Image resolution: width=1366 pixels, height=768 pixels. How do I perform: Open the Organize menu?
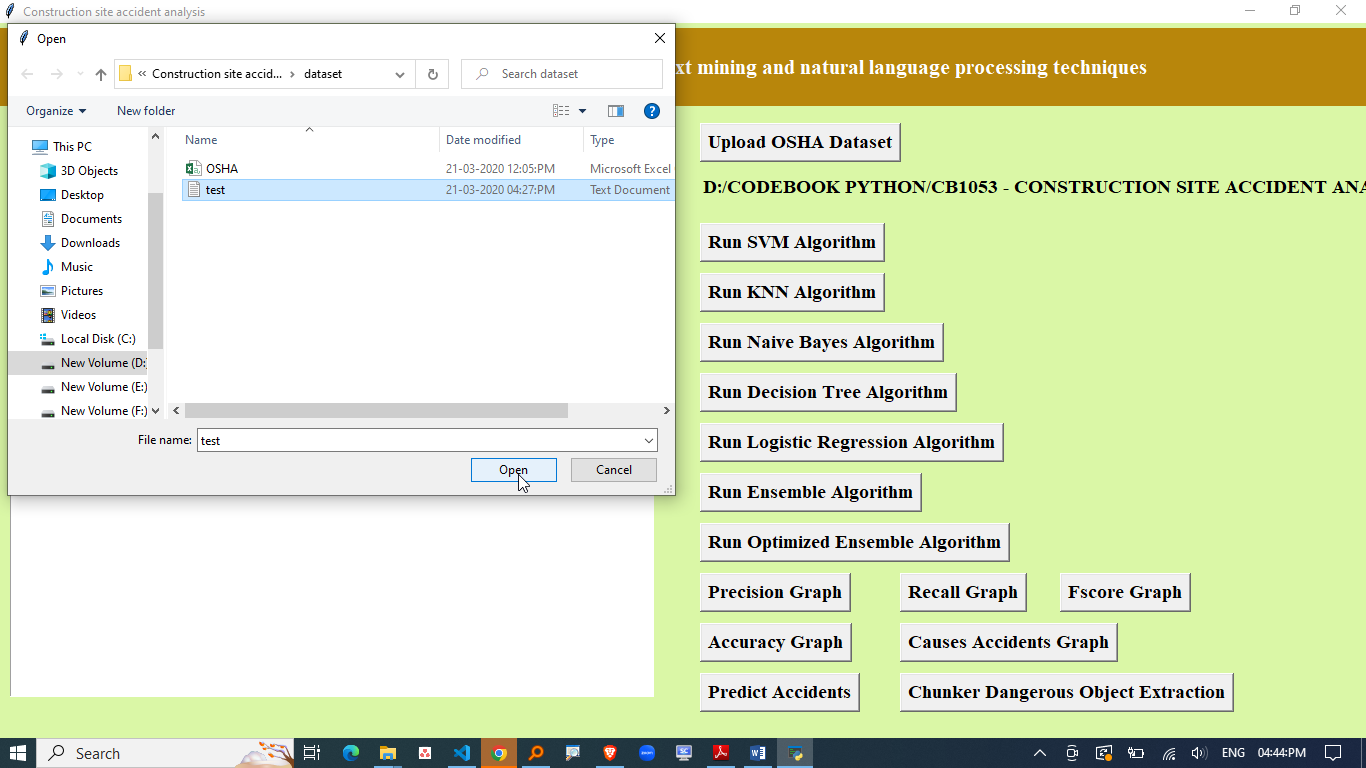point(56,111)
